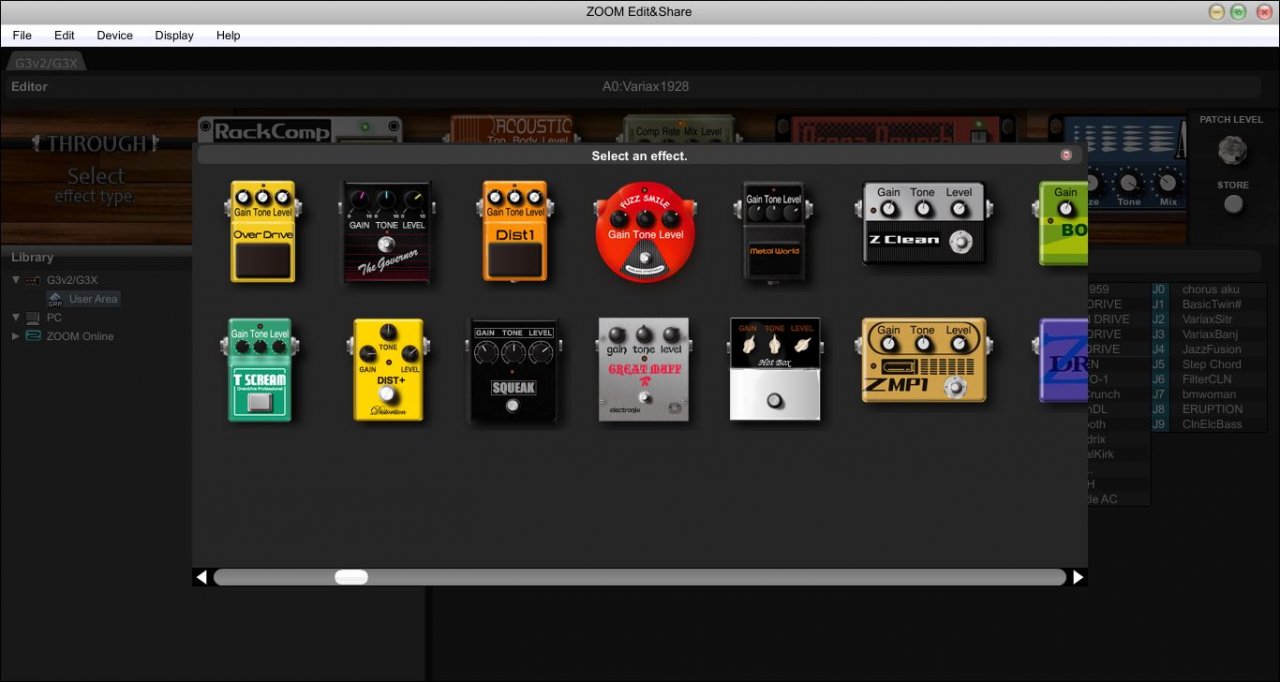Select patch J9 ClnElcBass
The height and width of the screenshot is (682, 1280).
(x=1209, y=424)
